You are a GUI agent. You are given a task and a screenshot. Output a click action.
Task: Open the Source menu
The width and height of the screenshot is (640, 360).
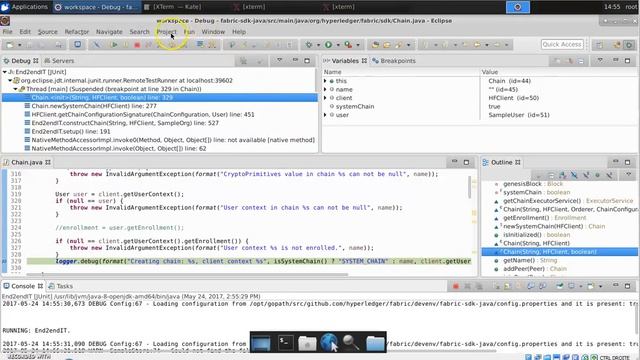click(47, 32)
